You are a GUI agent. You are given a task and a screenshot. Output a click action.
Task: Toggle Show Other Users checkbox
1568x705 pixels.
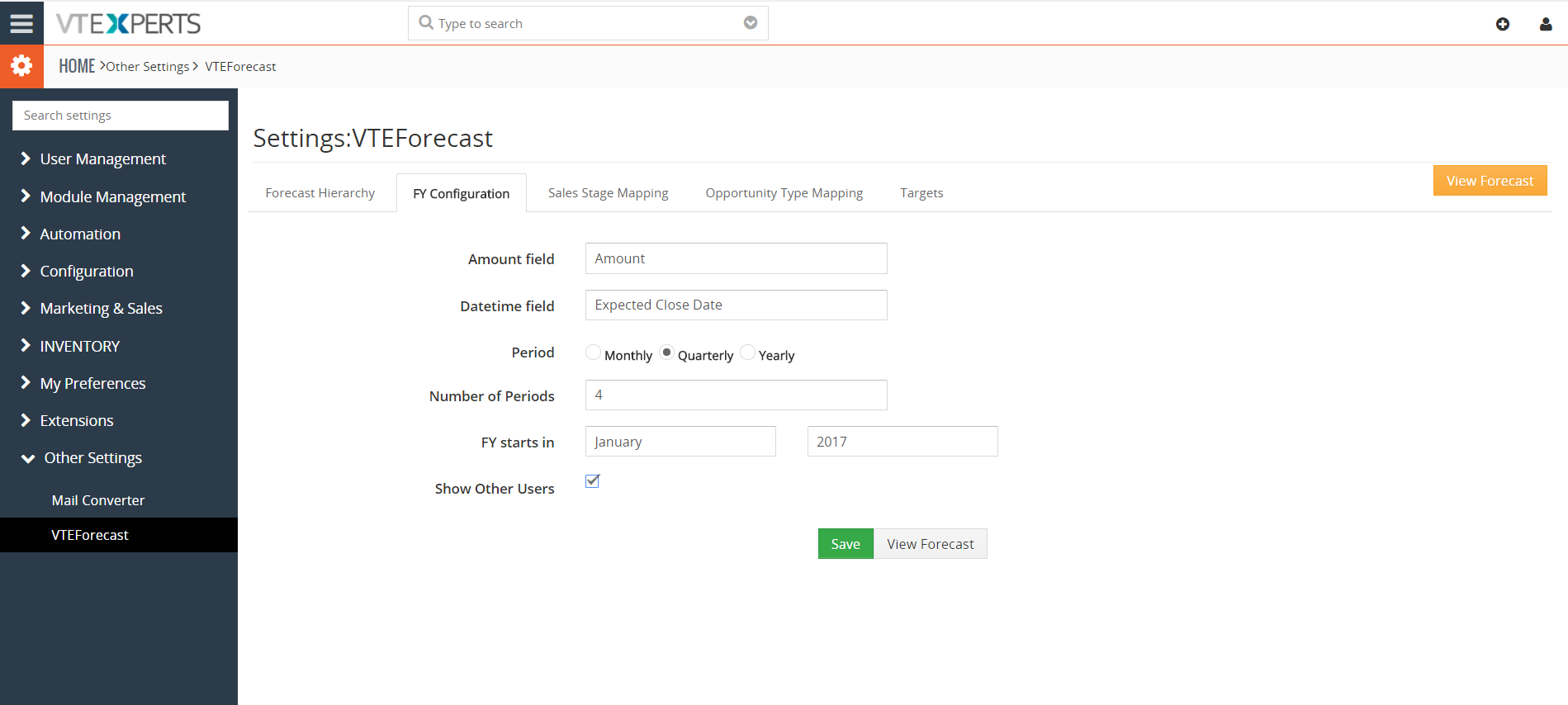(592, 481)
